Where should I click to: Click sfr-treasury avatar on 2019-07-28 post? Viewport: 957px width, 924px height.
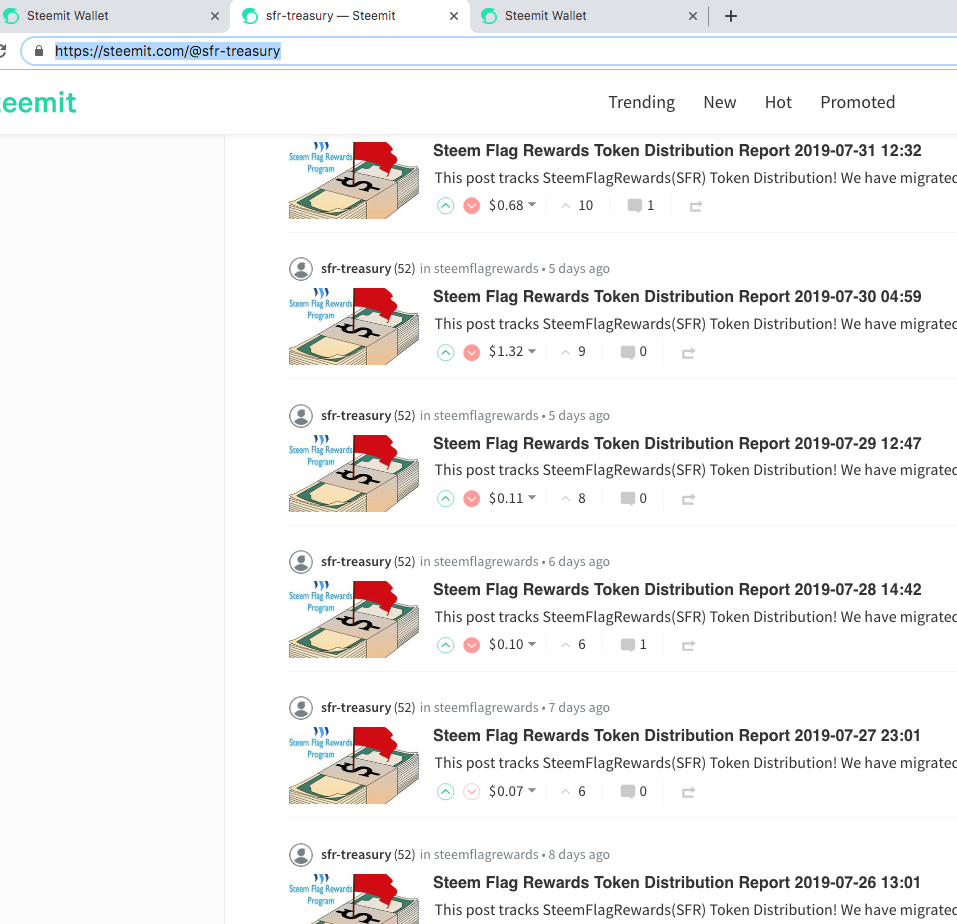coord(301,561)
